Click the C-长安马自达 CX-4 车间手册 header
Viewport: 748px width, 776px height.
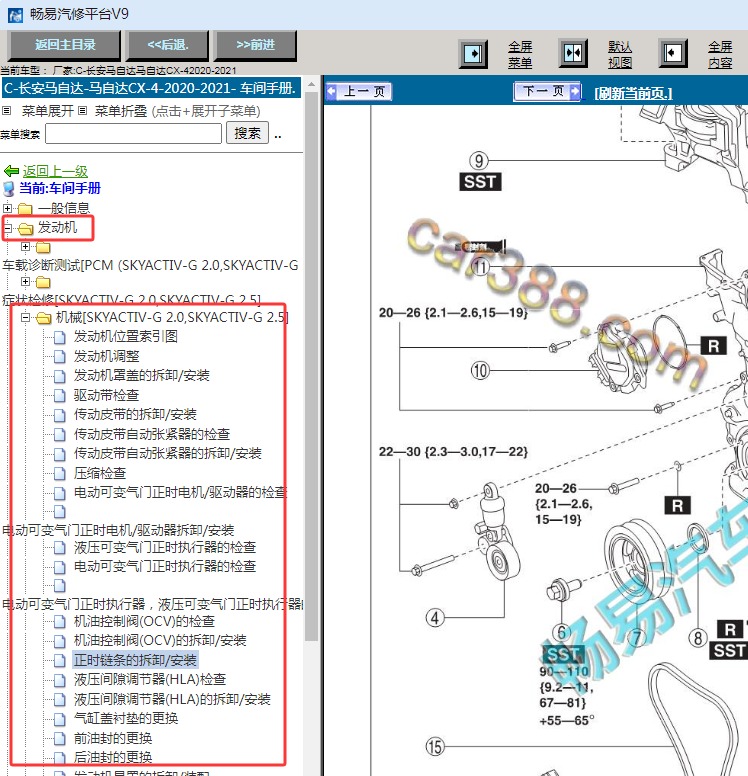coord(150,88)
